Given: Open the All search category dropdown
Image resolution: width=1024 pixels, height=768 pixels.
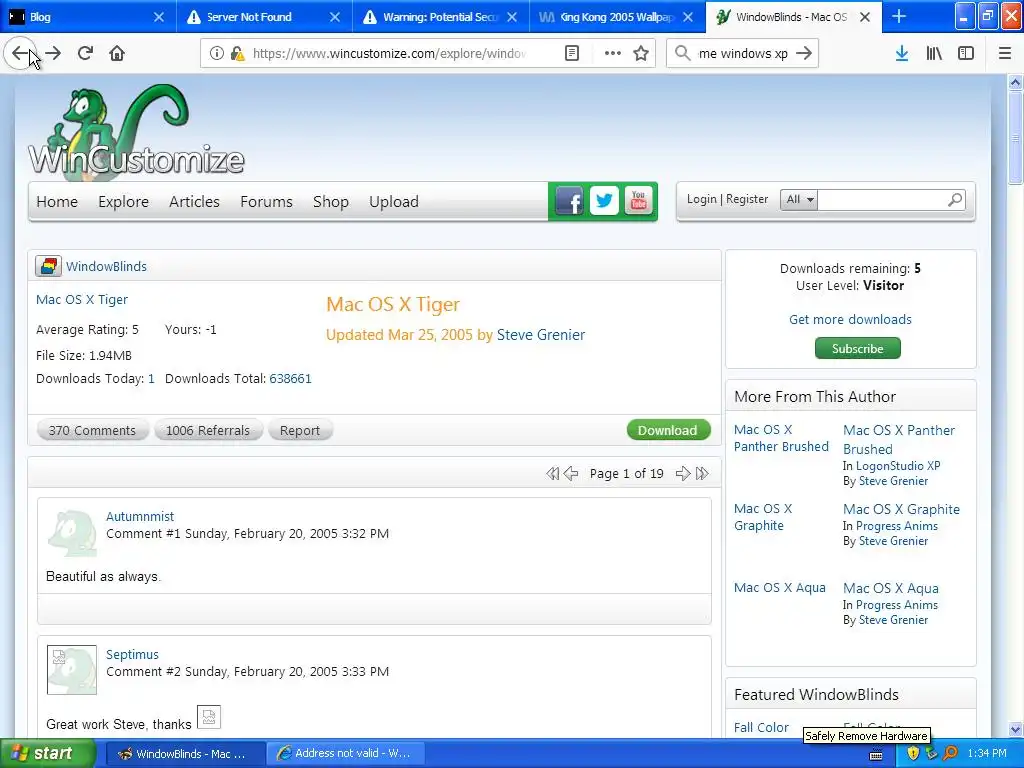Looking at the screenshot, I should click(x=799, y=199).
